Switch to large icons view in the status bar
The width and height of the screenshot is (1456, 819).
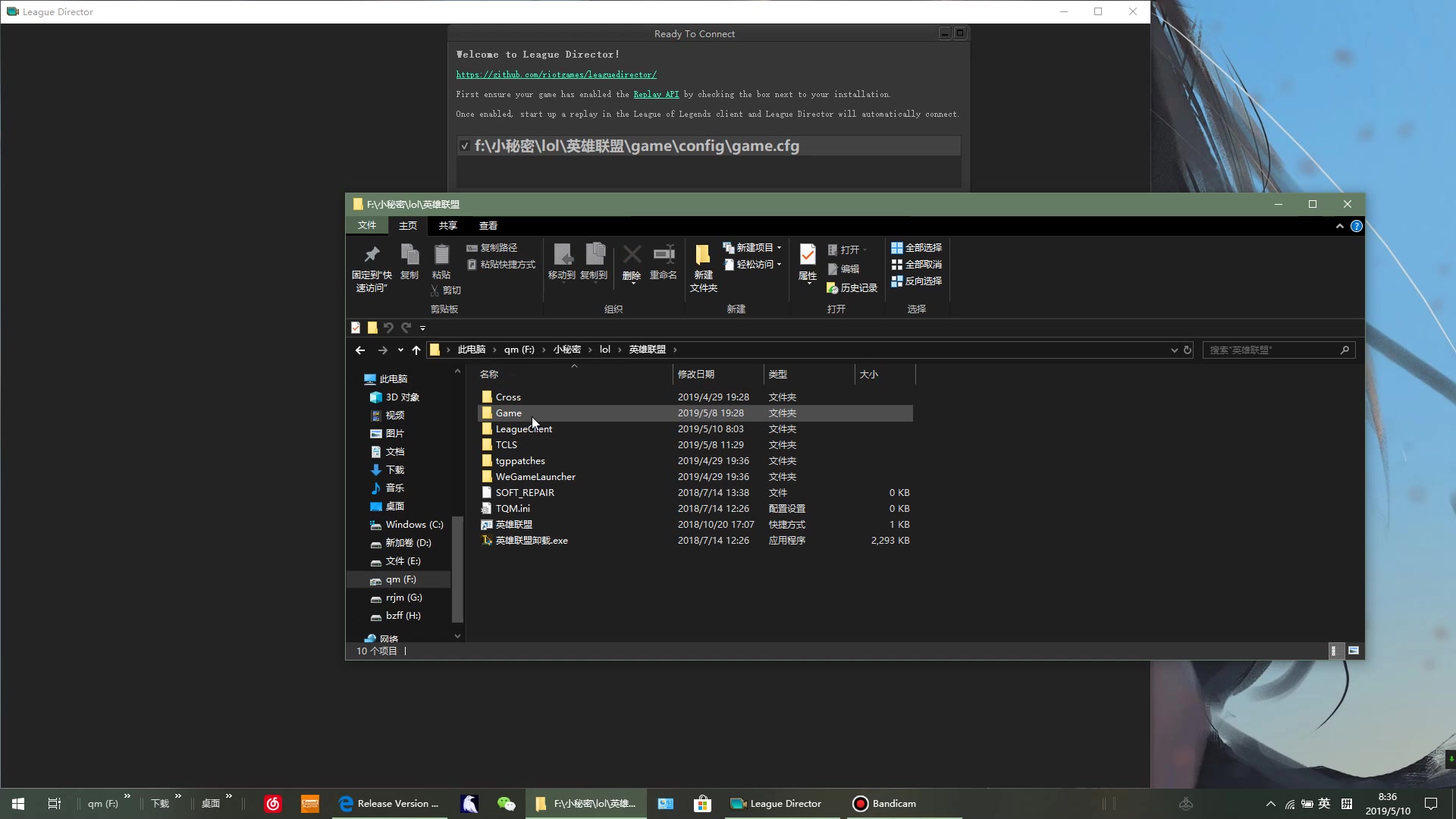[x=1354, y=651]
